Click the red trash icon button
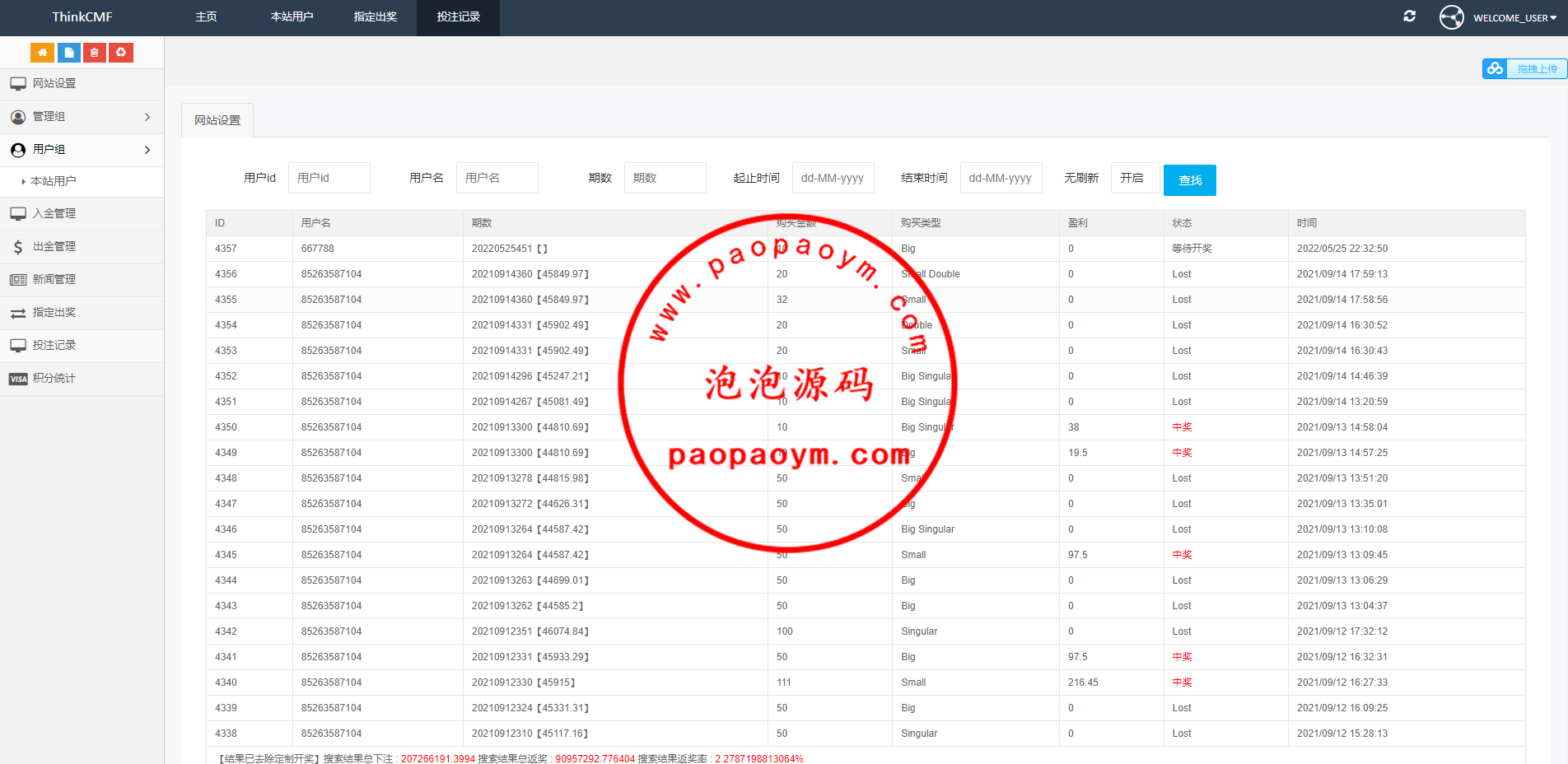The height and width of the screenshot is (764, 1568). pos(95,53)
